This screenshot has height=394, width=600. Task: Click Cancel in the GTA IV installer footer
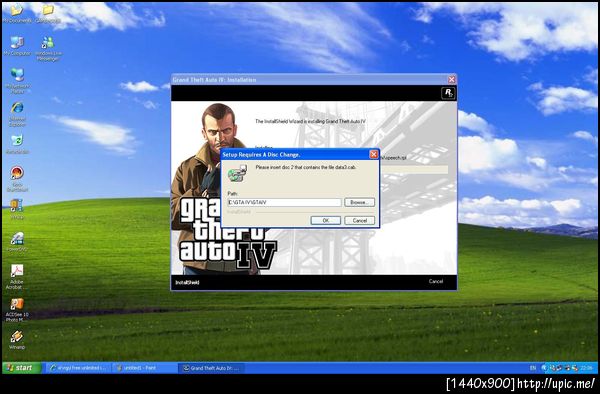436,281
